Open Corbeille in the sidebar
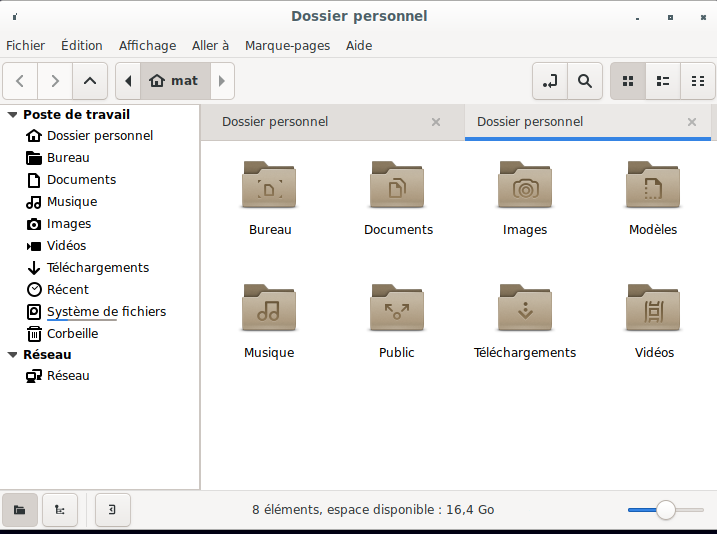Screen dimensions: 717x534 [72, 334]
